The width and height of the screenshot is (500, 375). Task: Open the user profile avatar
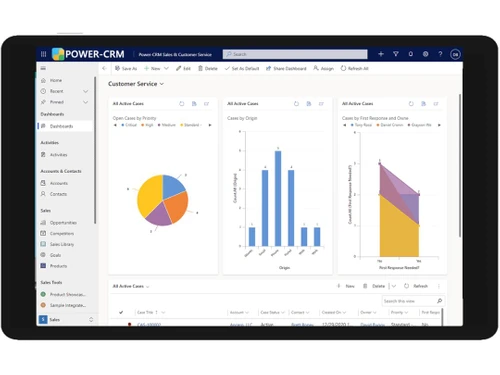tap(455, 54)
